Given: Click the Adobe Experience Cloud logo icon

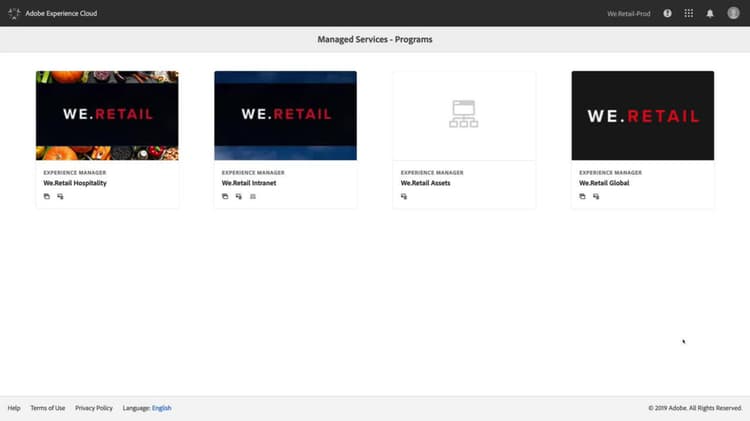Looking at the screenshot, I should pyautogui.click(x=14, y=13).
